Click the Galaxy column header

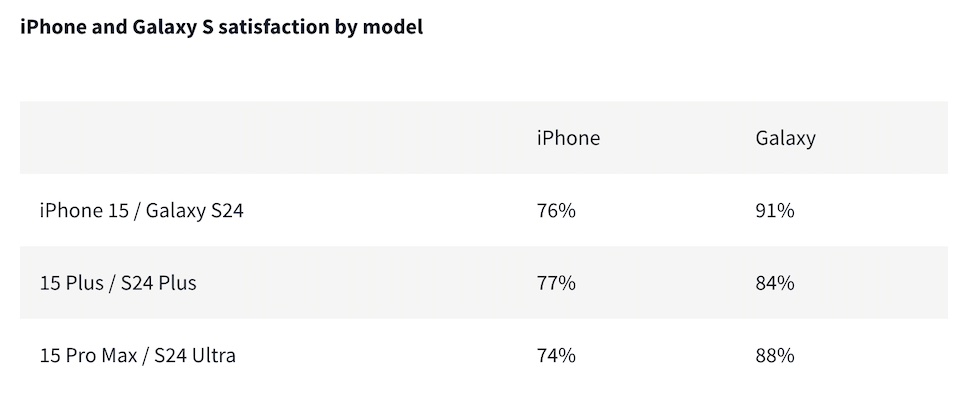point(785,138)
